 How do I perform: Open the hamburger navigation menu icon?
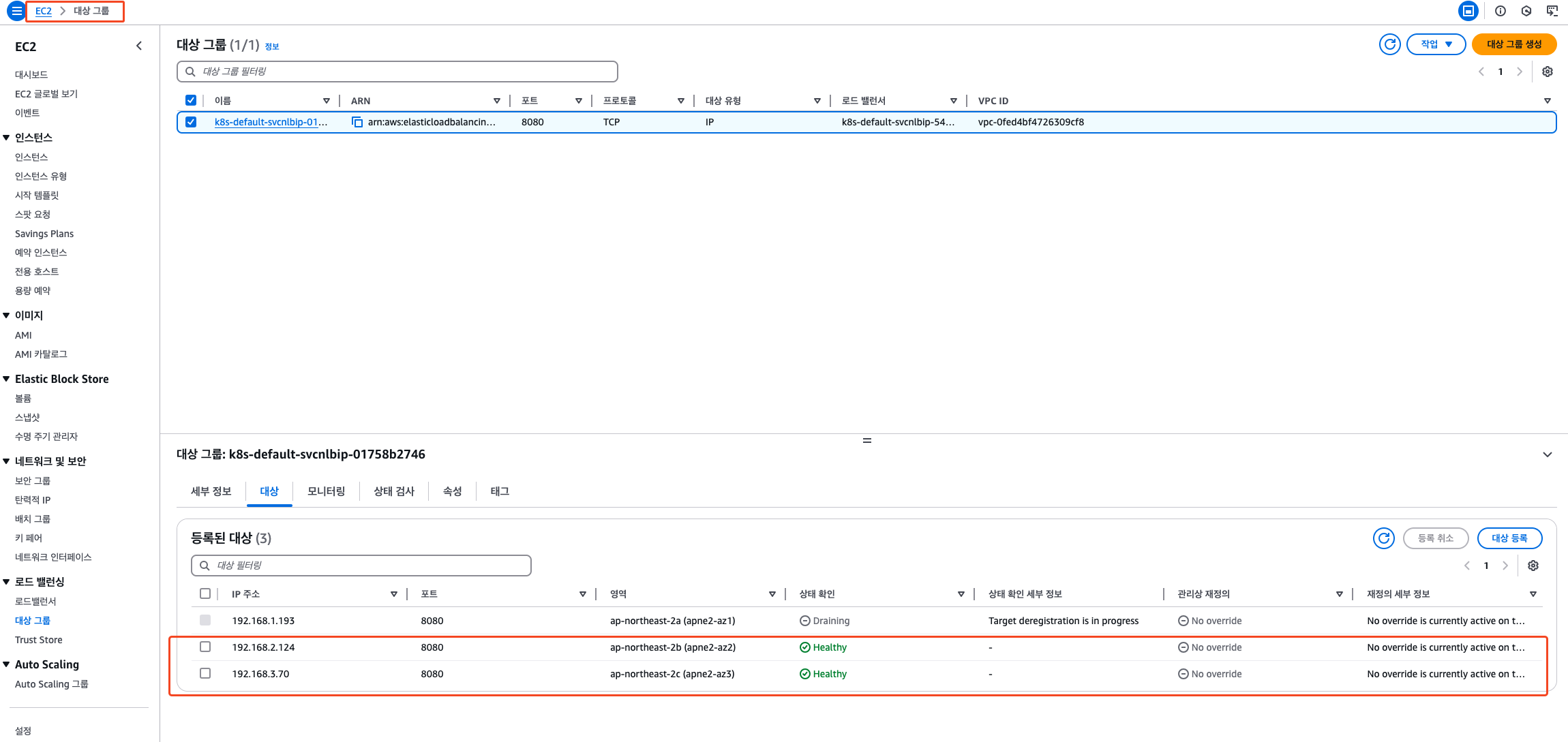16,11
